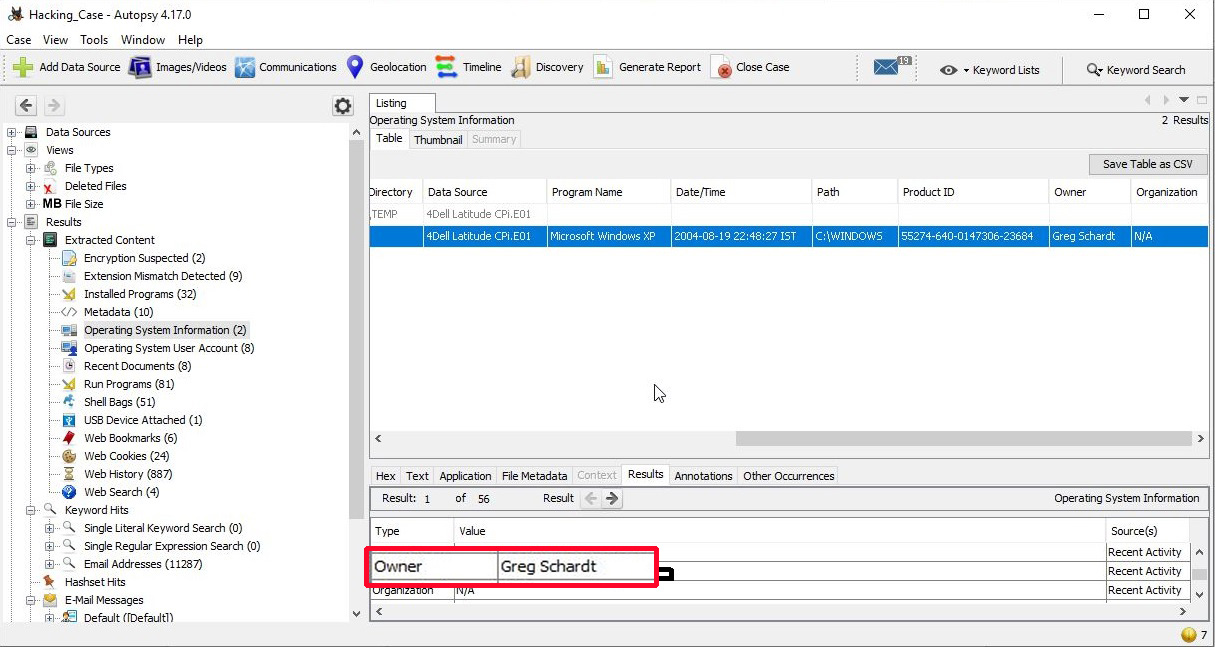Select Extension Mismatch Detected (9)
The width and height of the screenshot is (1215, 647).
(163, 276)
